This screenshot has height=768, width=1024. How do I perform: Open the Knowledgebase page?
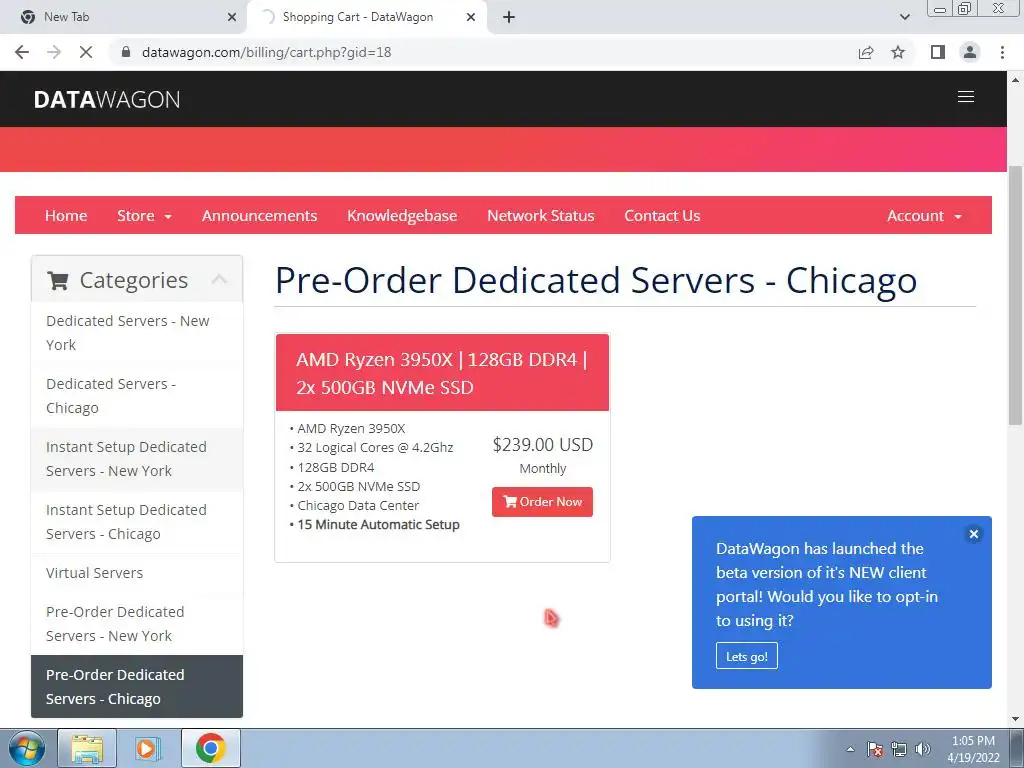[x=402, y=216]
